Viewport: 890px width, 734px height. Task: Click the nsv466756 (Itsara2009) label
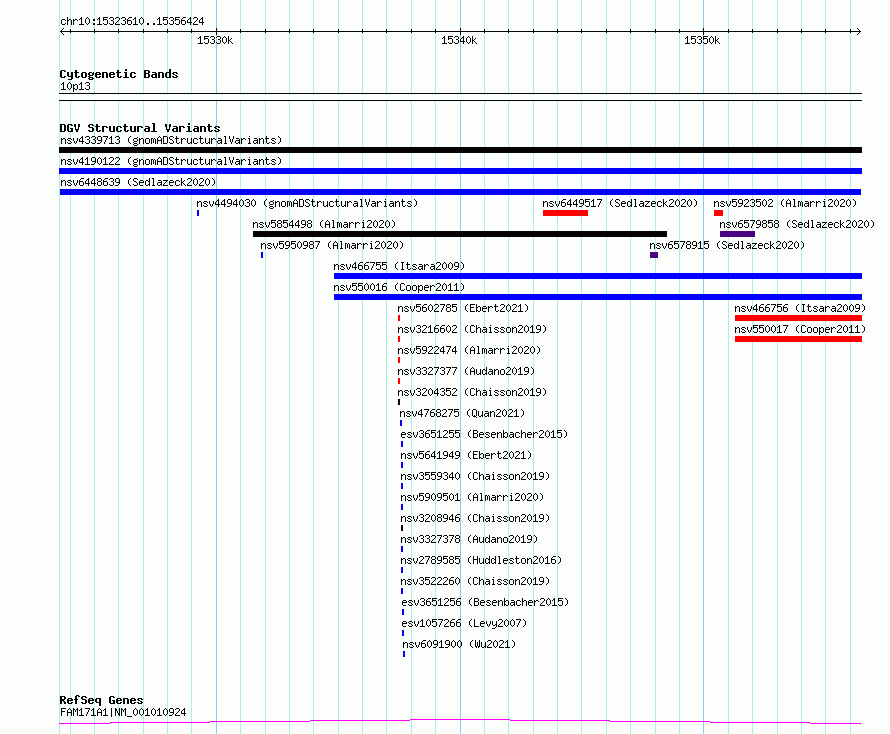(x=800, y=308)
